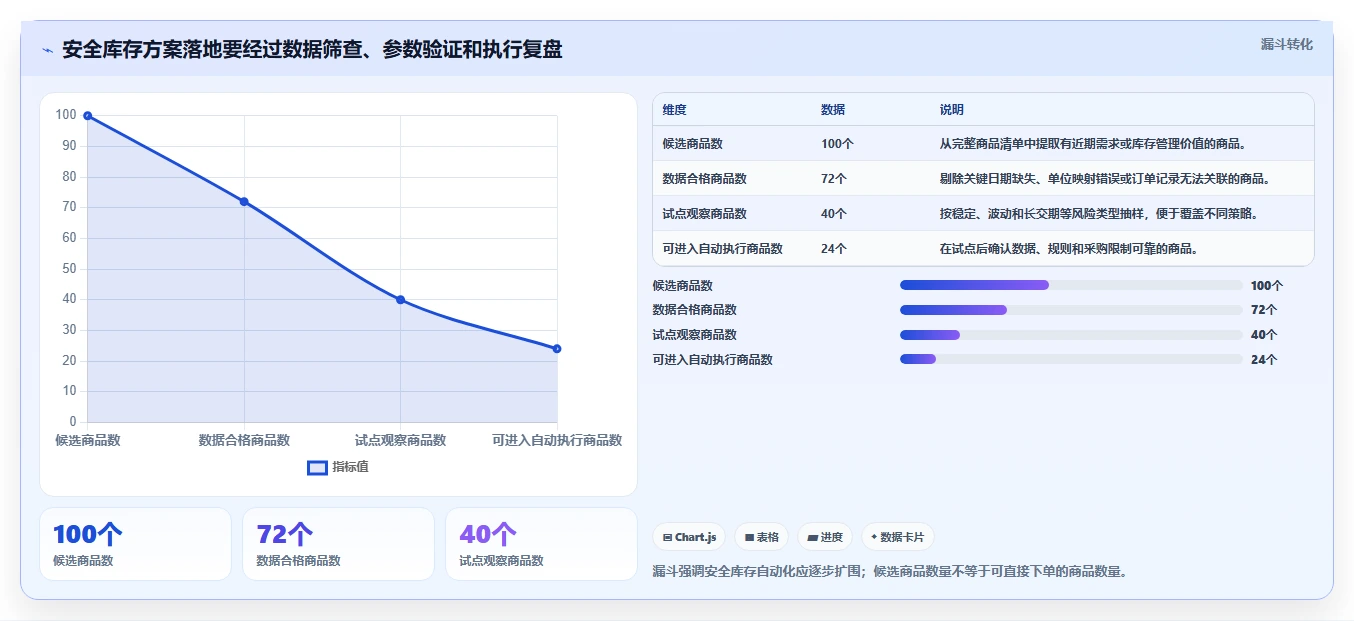Image resolution: width=1354 pixels, height=621 pixels.
Task: Open the 40个 试点观察商品数 data card
Action: point(541,544)
